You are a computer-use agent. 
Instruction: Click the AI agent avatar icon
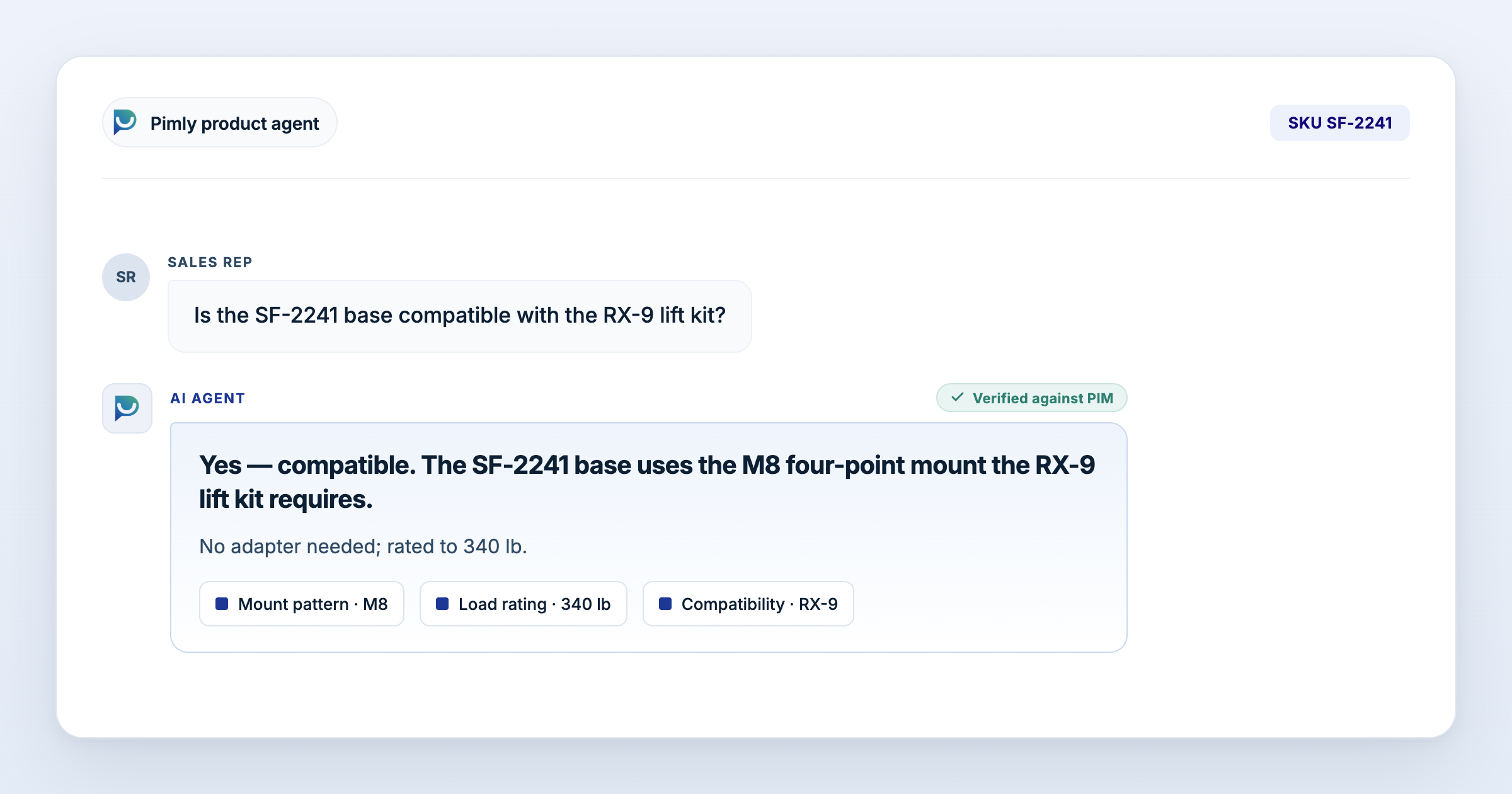point(127,408)
